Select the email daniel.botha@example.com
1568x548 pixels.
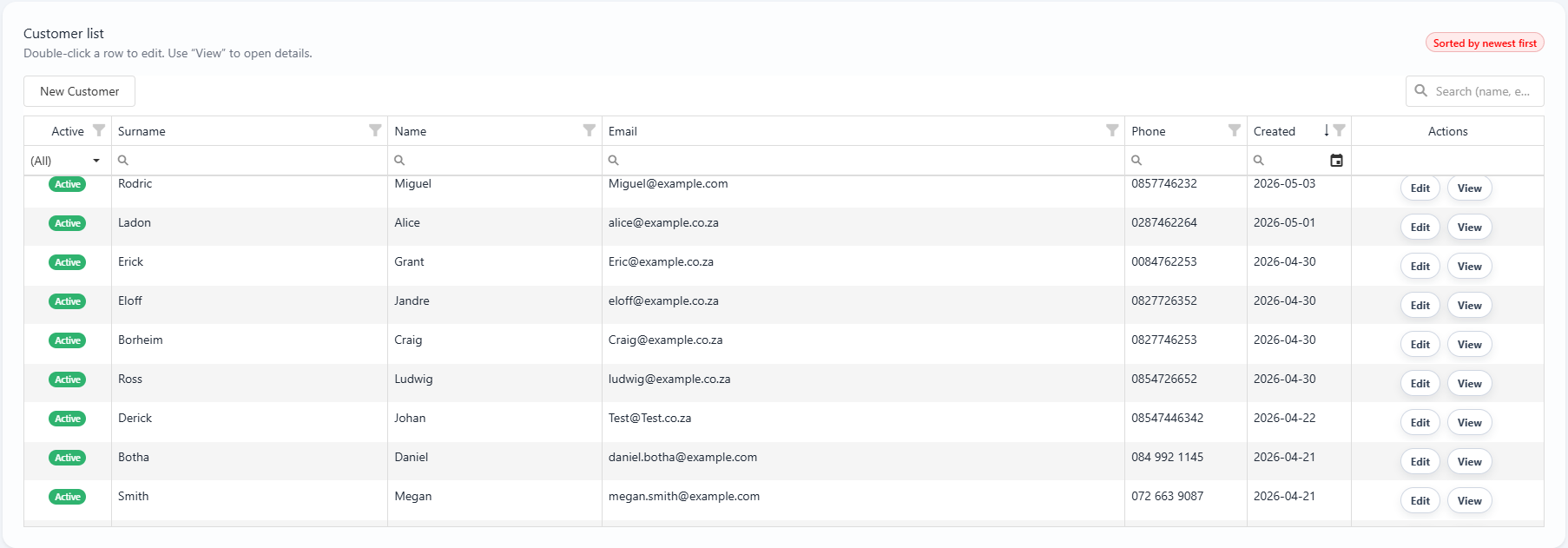(682, 458)
